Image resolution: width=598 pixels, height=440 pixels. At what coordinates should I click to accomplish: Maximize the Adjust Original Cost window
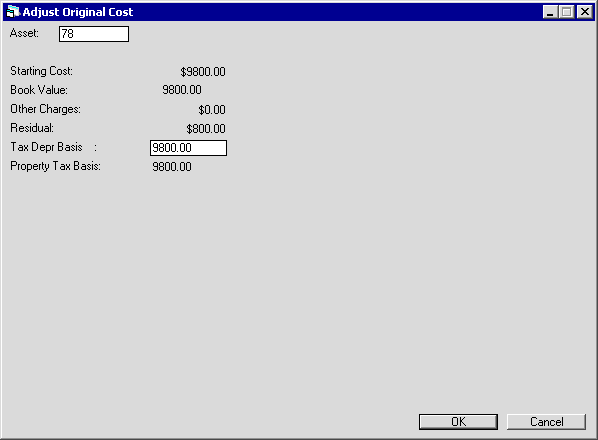pyautogui.click(x=567, y=12)
